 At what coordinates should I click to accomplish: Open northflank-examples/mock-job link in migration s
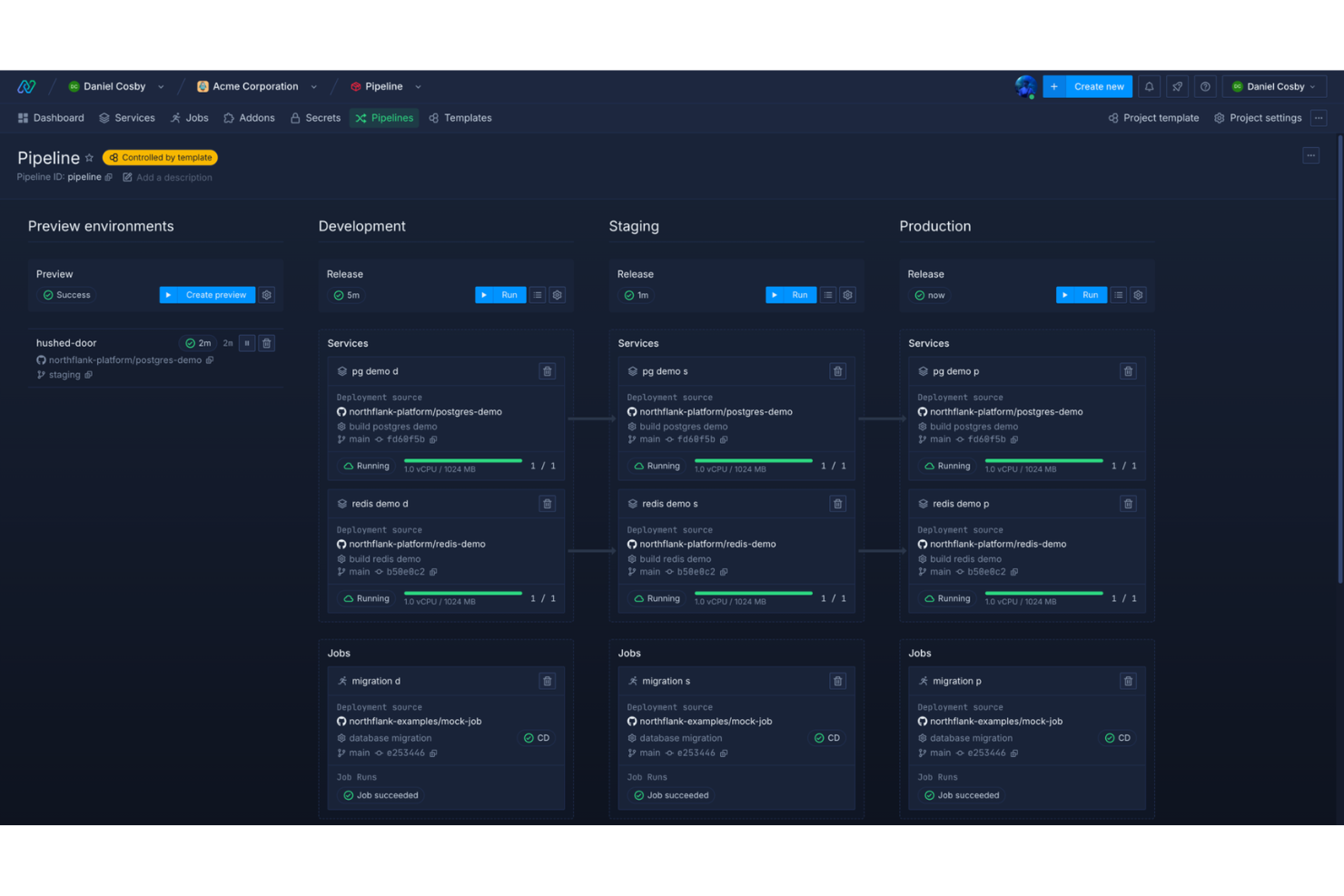coord(706,722)
